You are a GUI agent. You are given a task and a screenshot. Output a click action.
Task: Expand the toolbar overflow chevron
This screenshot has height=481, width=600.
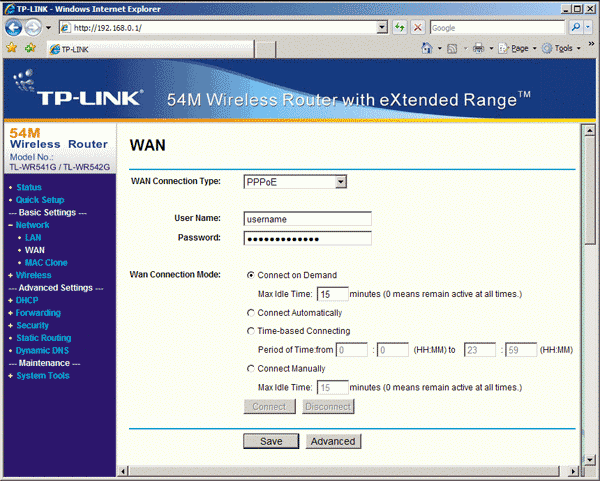(591, 44)
